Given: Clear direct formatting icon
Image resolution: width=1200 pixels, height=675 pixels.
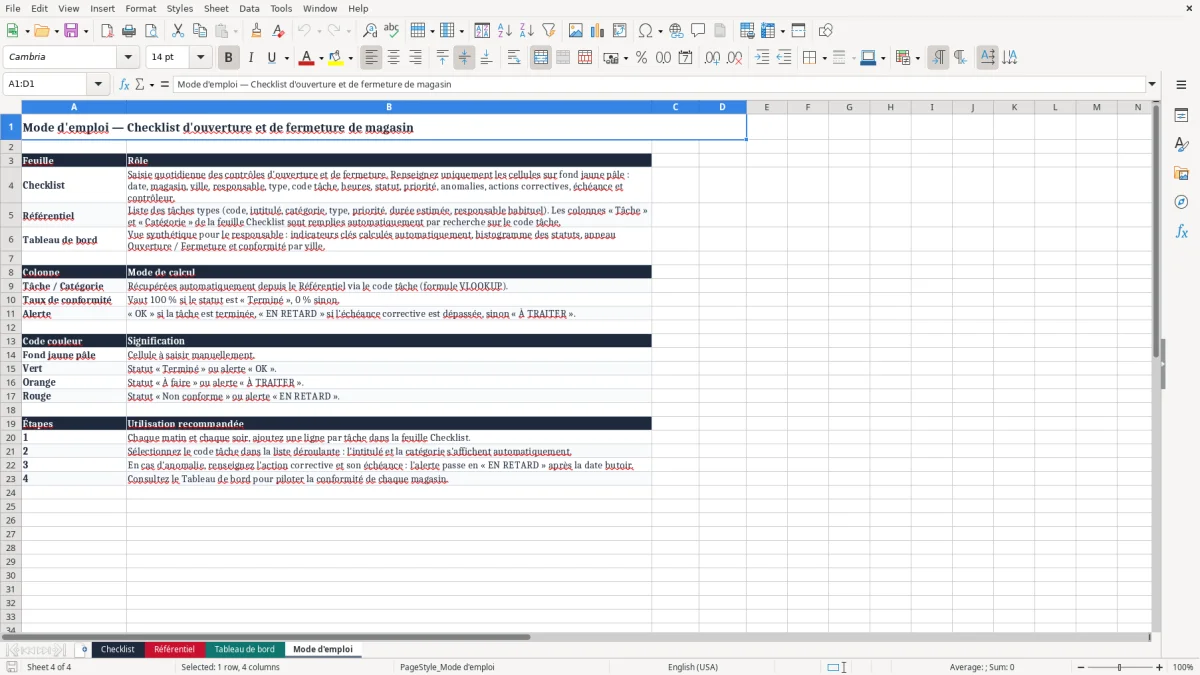Looking at the screenshot, I should point(278,31).
